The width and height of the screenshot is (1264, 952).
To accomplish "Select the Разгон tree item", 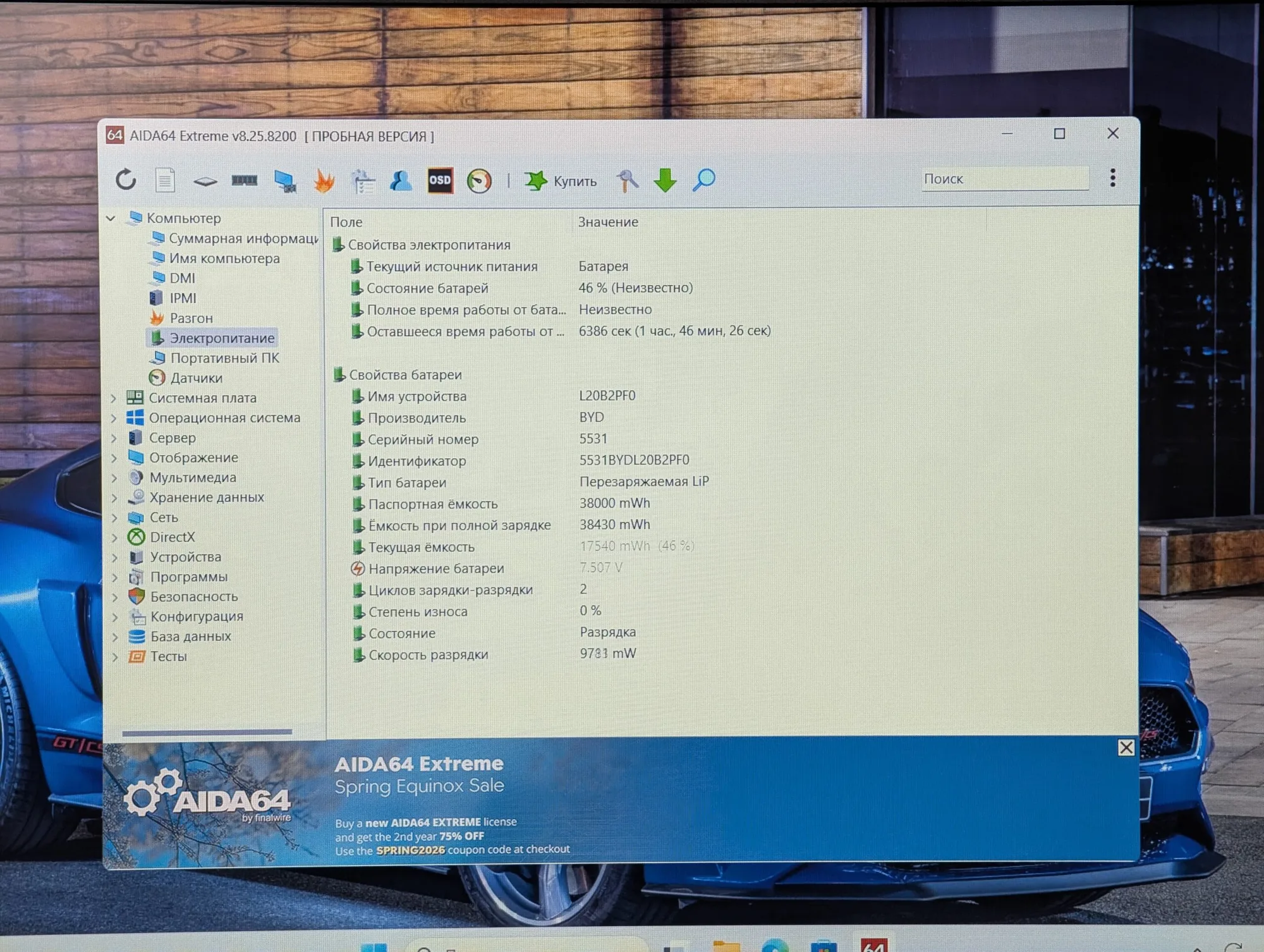I will pyautogui.click(x=182, y=318).
